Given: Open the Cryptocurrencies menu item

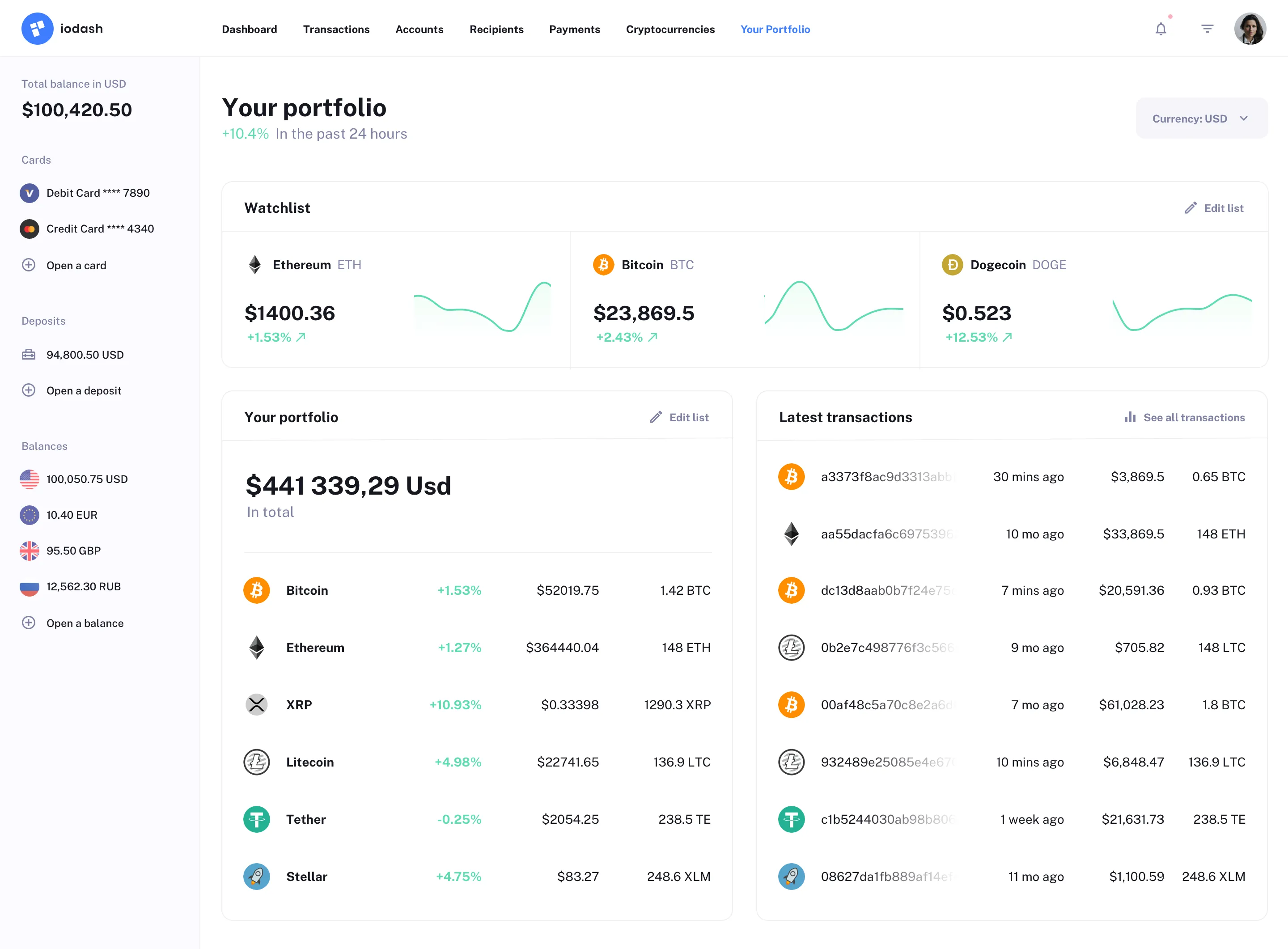Looking at the screenshot, I should coord(670,30).
